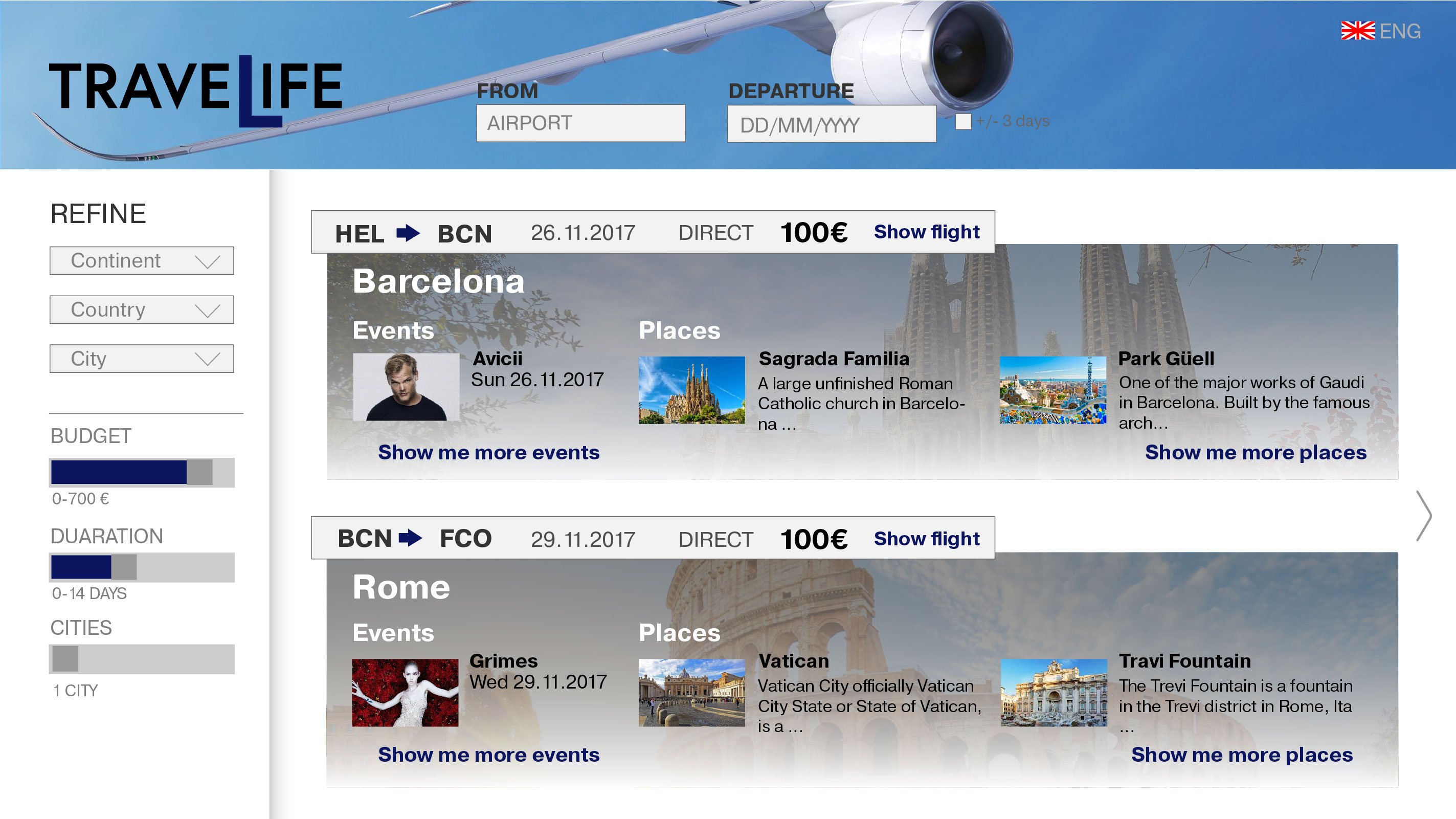Viewport: 1456px width, 819px height.
Task: Open the Park Güell picture
Action: click(1052, 390)
